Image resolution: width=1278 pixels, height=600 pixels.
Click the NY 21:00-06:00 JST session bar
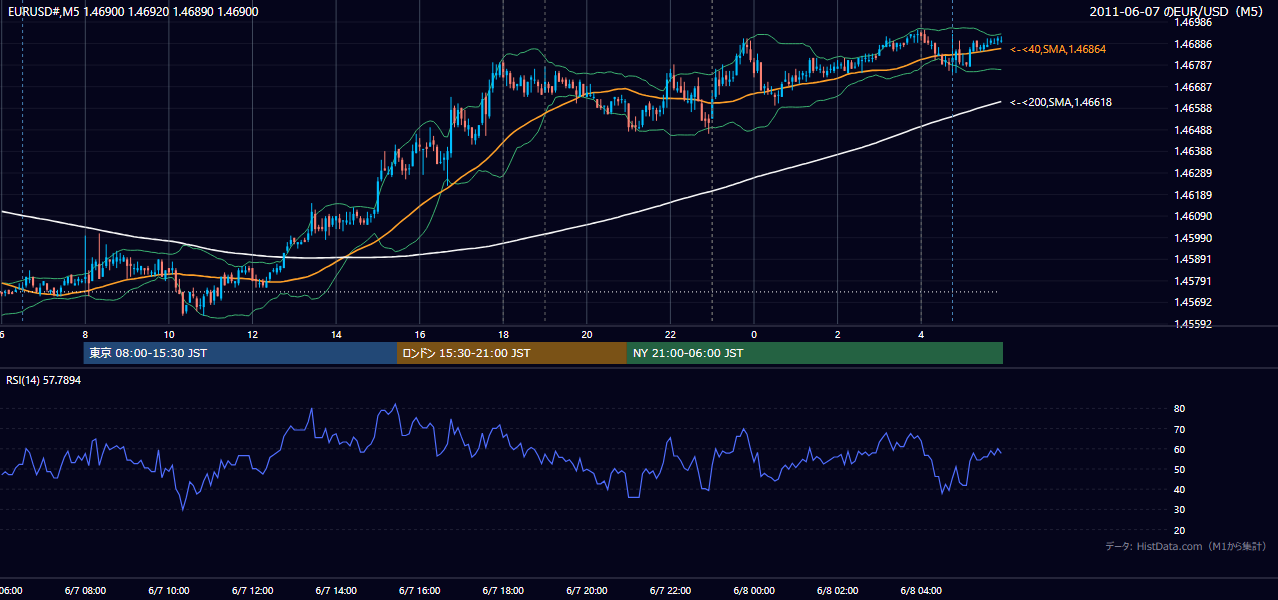(x=815, y=353)
